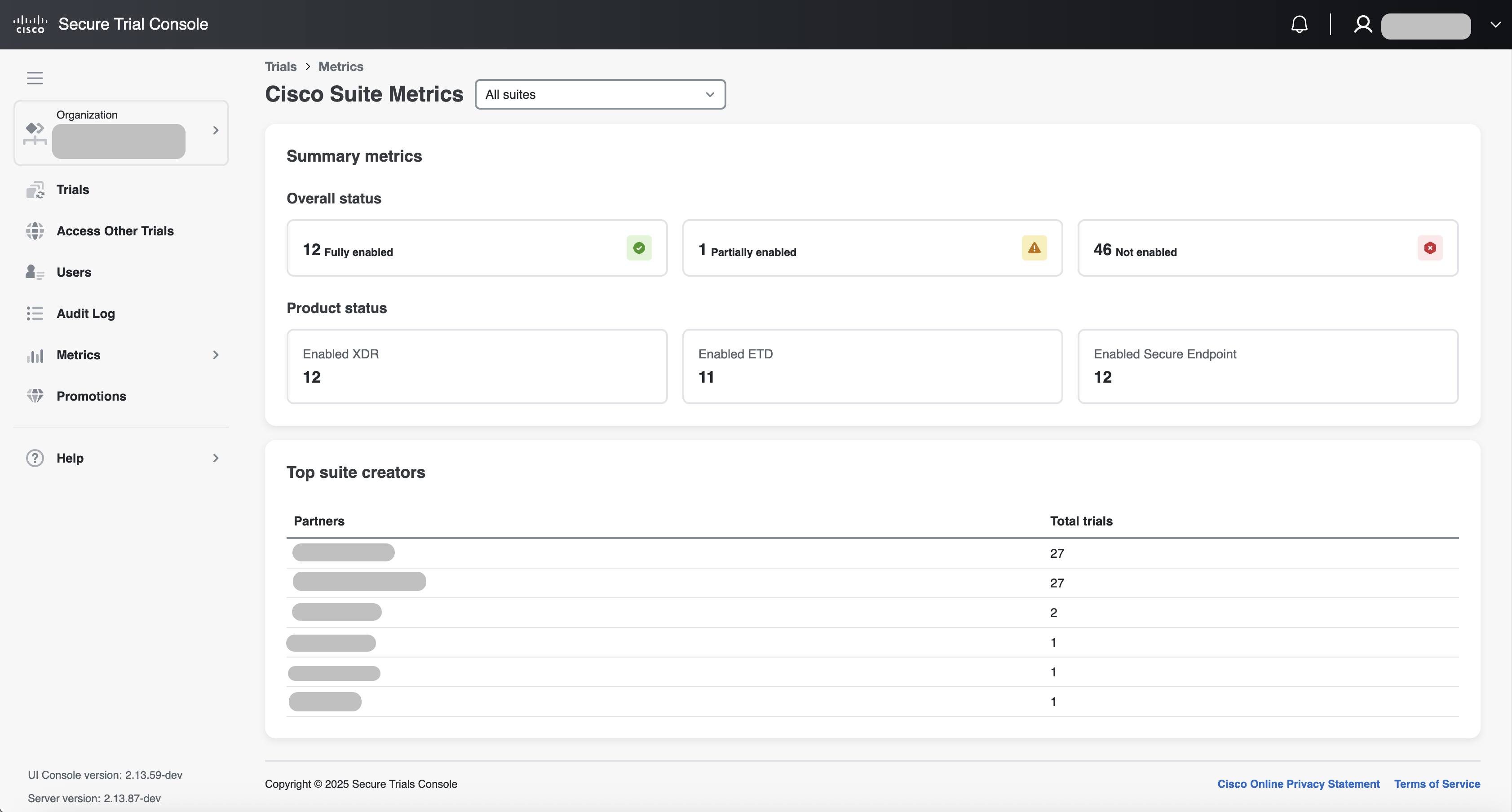This screenshot has width=1512, height=812.
Task: Select the 12 Fully enabled card
Action: [x=477, y=247]
